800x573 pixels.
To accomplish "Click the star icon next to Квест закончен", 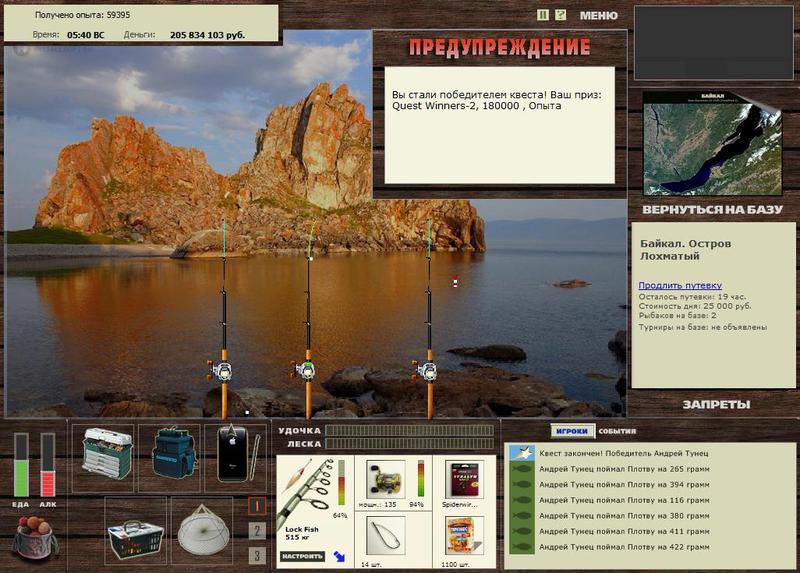I will (x=522, y=453).
